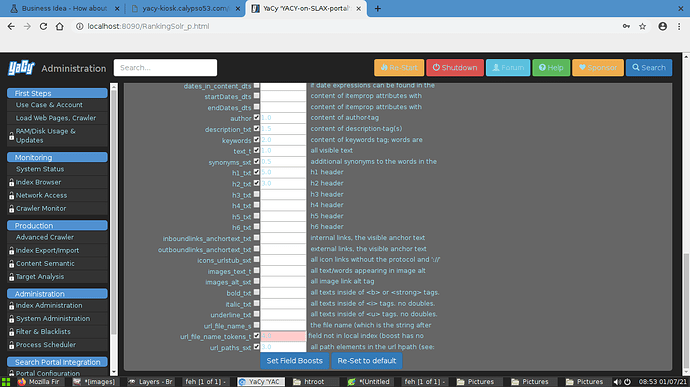The image size is (690, 387).
Task: Click the saved-password key icon
Action: click(626, 26)
